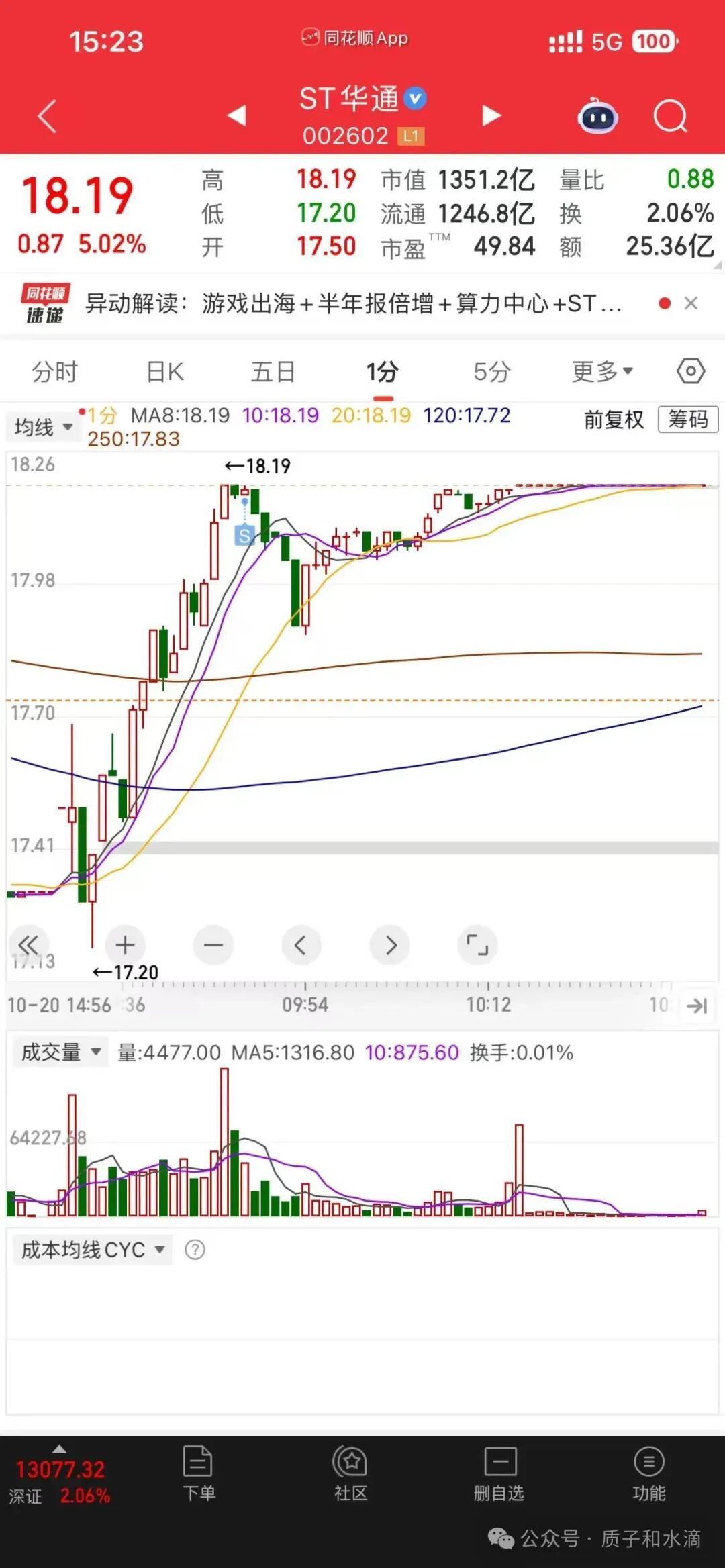Image resolution: width=725 pixels, height=1568 pixels.
Task: Open help for 成本均线CYC indicator
Action: (x=195, y=1250)
